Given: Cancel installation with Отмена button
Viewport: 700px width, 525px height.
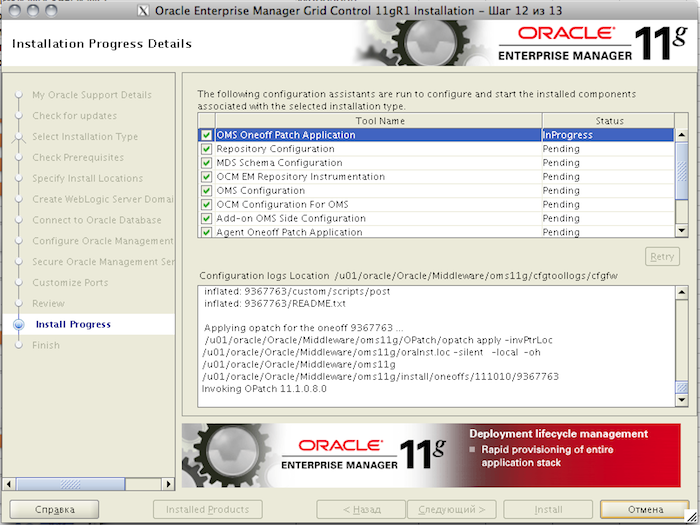Looking at the screenshot, I should [645, 509].
